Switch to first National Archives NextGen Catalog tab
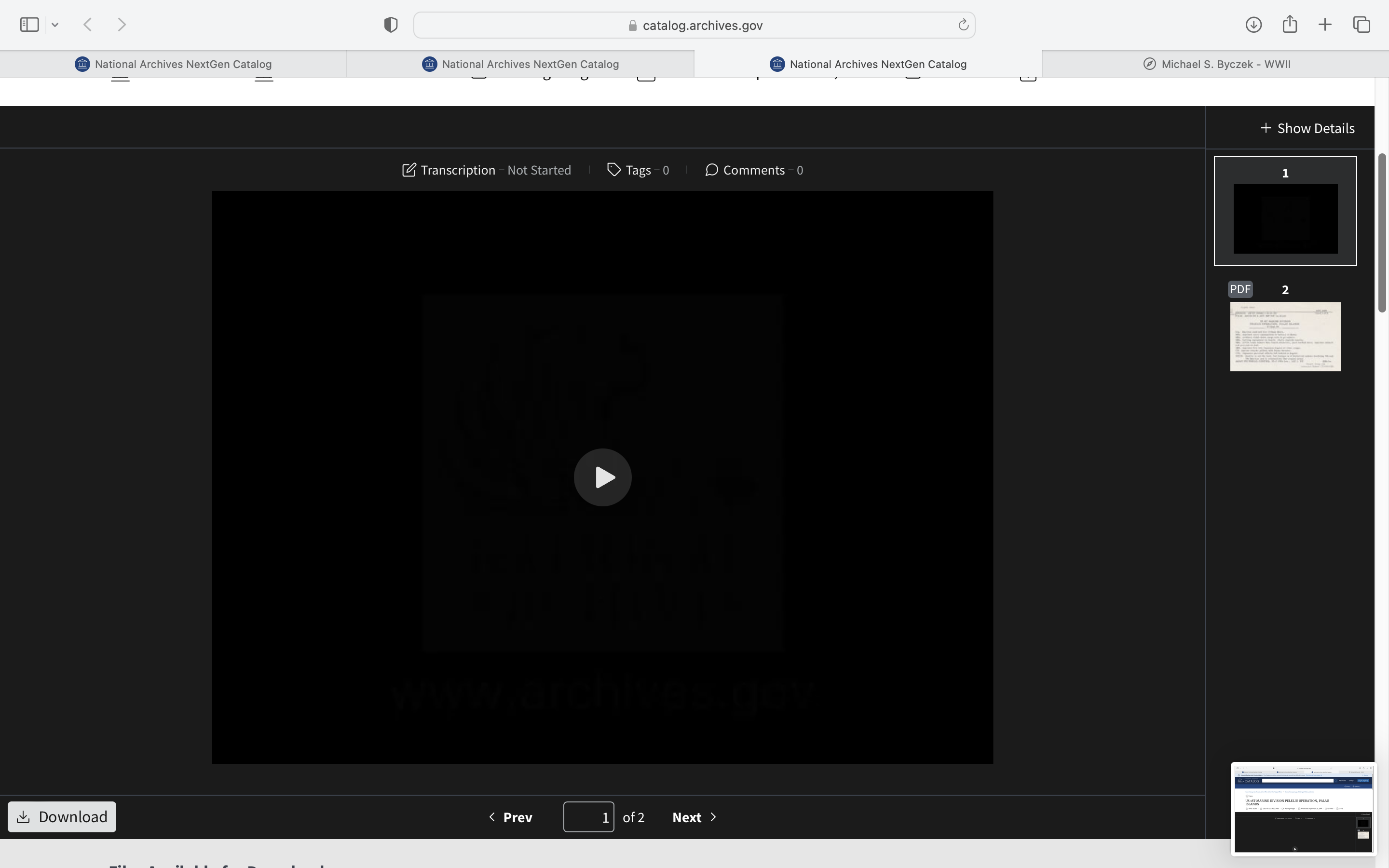The image size is (1389, 868). (173, 64)
